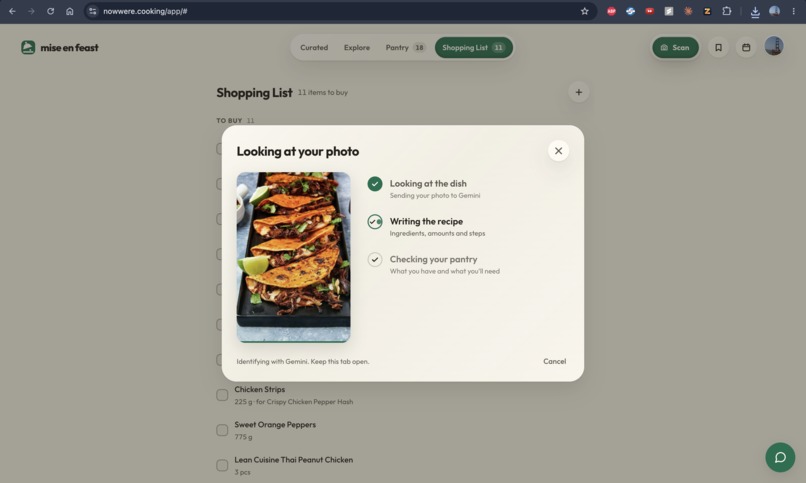Open the user profile avatar
The height and width of the screenshot is (483, 806).
[774, 46]
